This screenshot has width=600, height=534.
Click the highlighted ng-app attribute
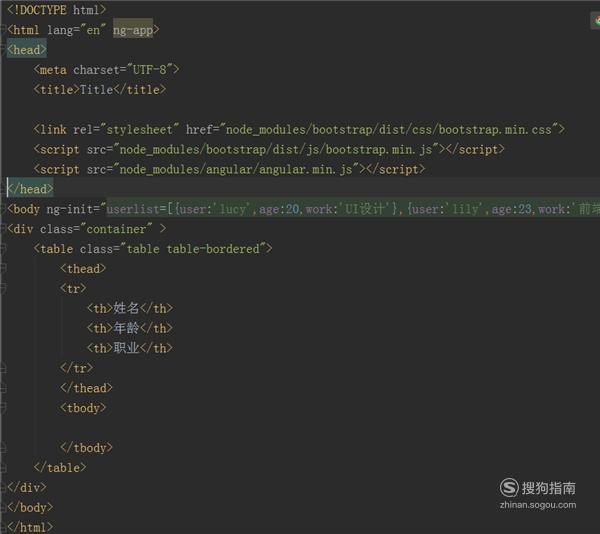pyautogui.click(x=133, y=30)
